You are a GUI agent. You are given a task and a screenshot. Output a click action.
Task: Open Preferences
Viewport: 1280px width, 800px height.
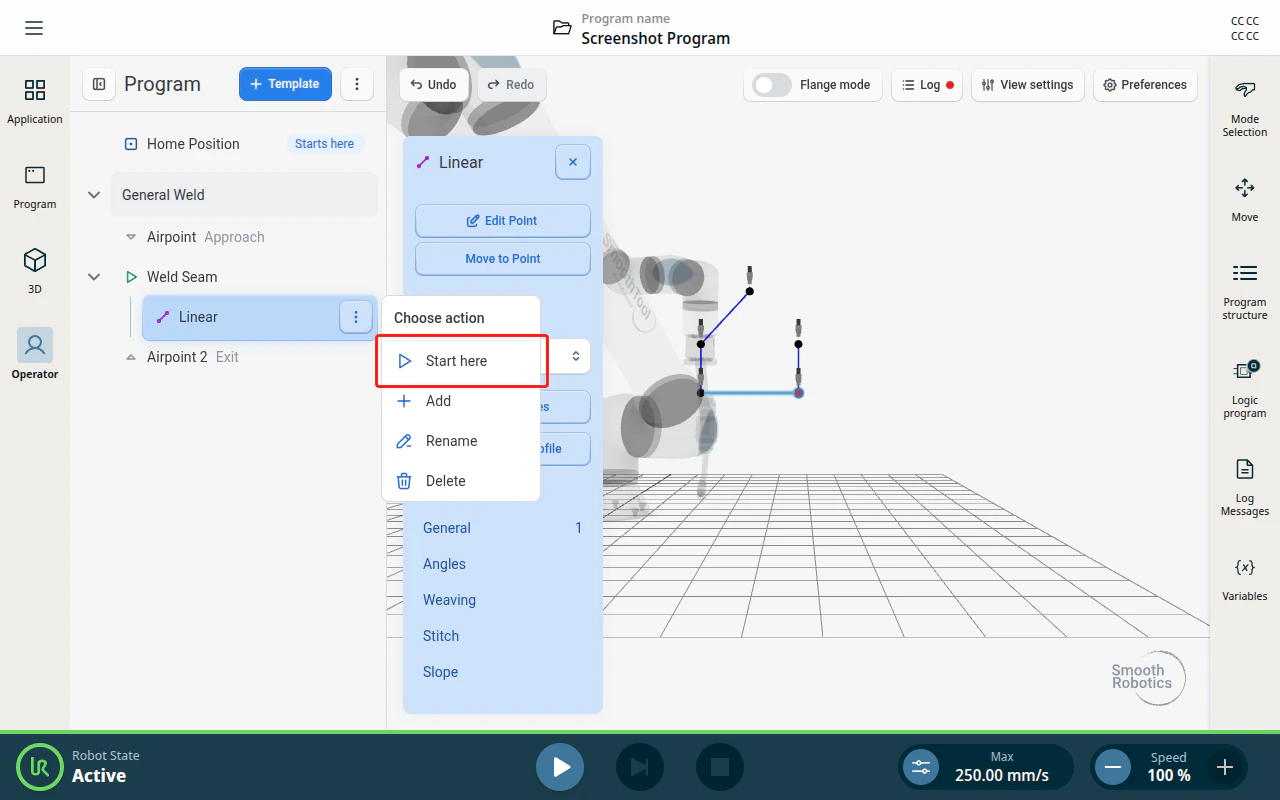coord(1145,85)
